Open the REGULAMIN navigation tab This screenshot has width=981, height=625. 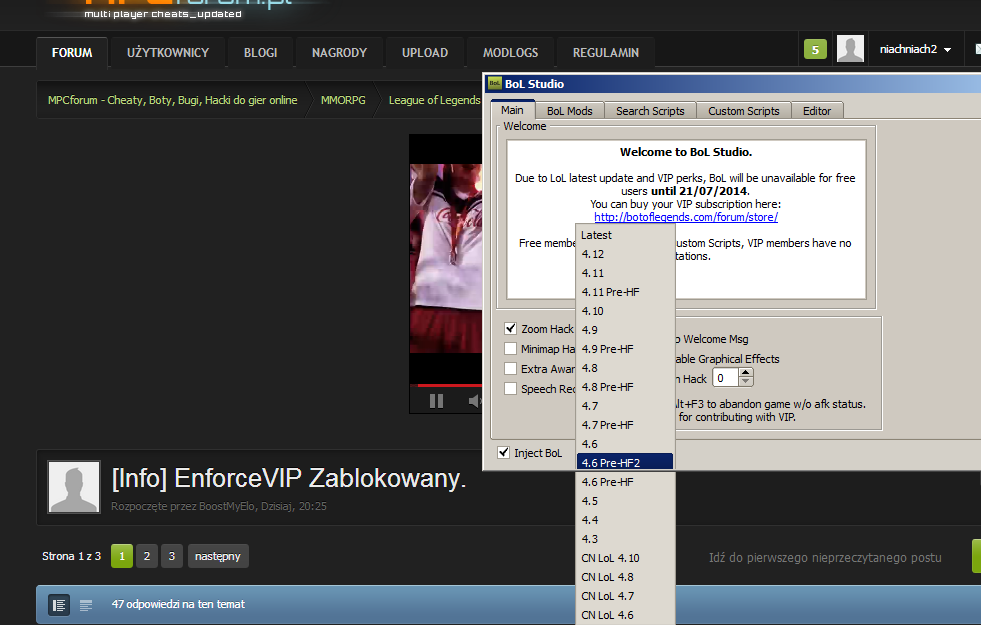[x=606, y=53]
